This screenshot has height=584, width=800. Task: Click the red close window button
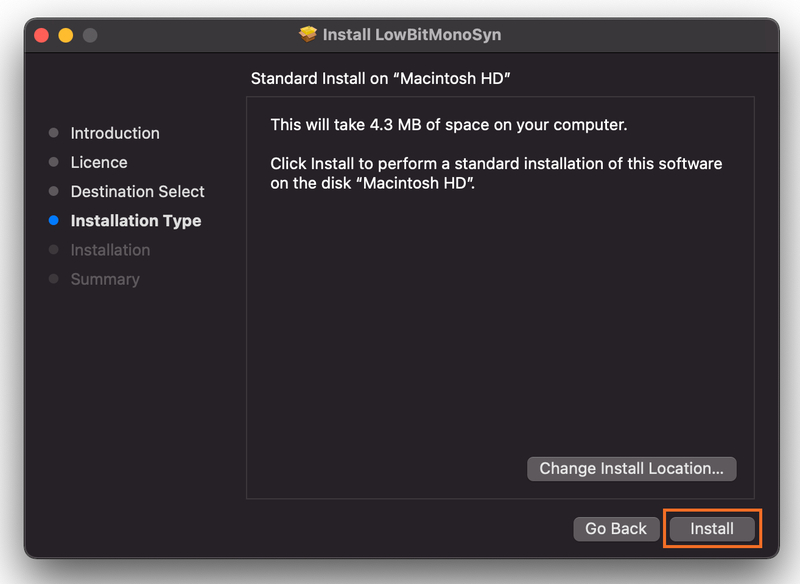click(x=42, y=35)
